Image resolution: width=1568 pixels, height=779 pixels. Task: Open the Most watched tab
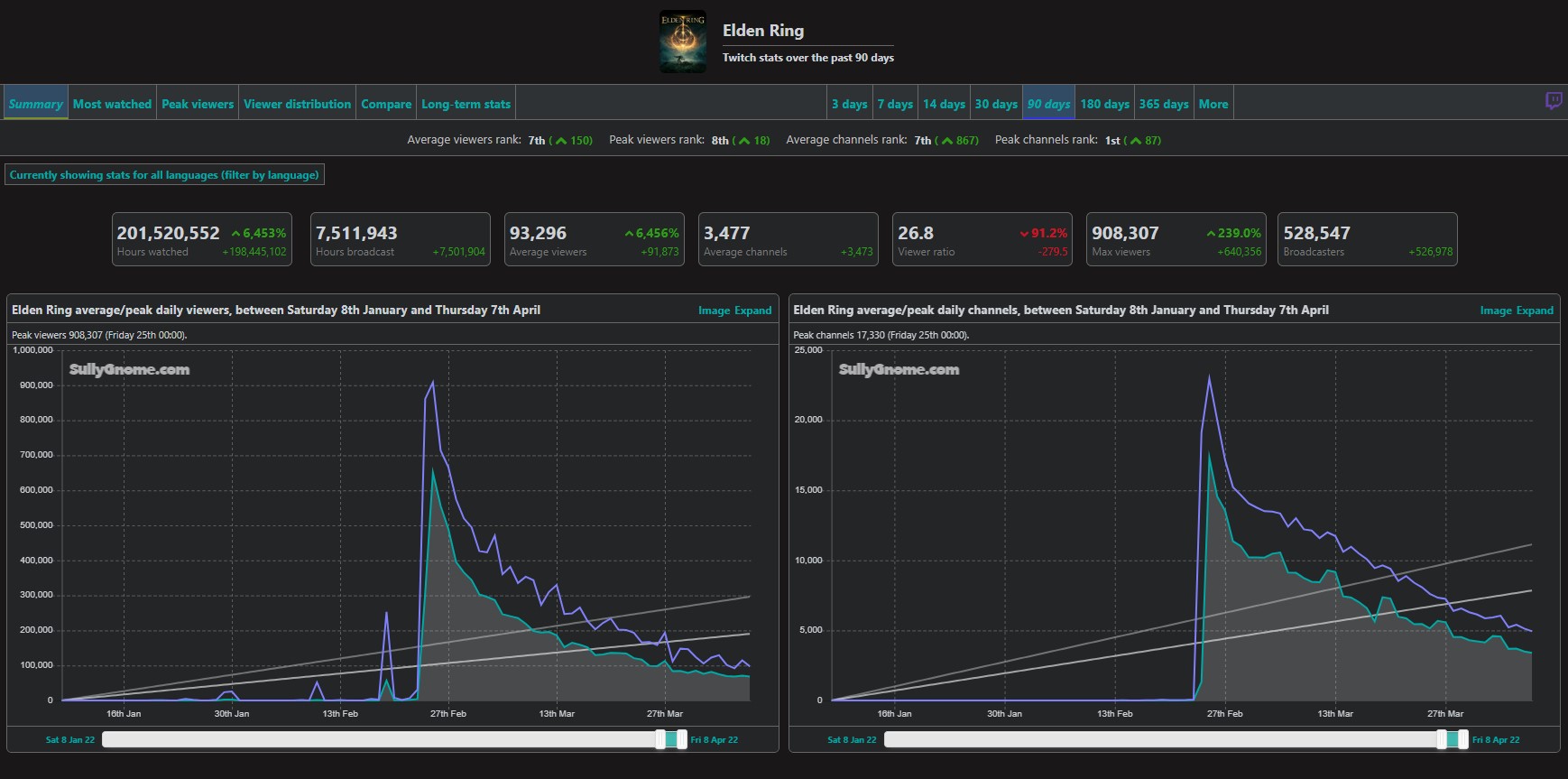(112, 104)
